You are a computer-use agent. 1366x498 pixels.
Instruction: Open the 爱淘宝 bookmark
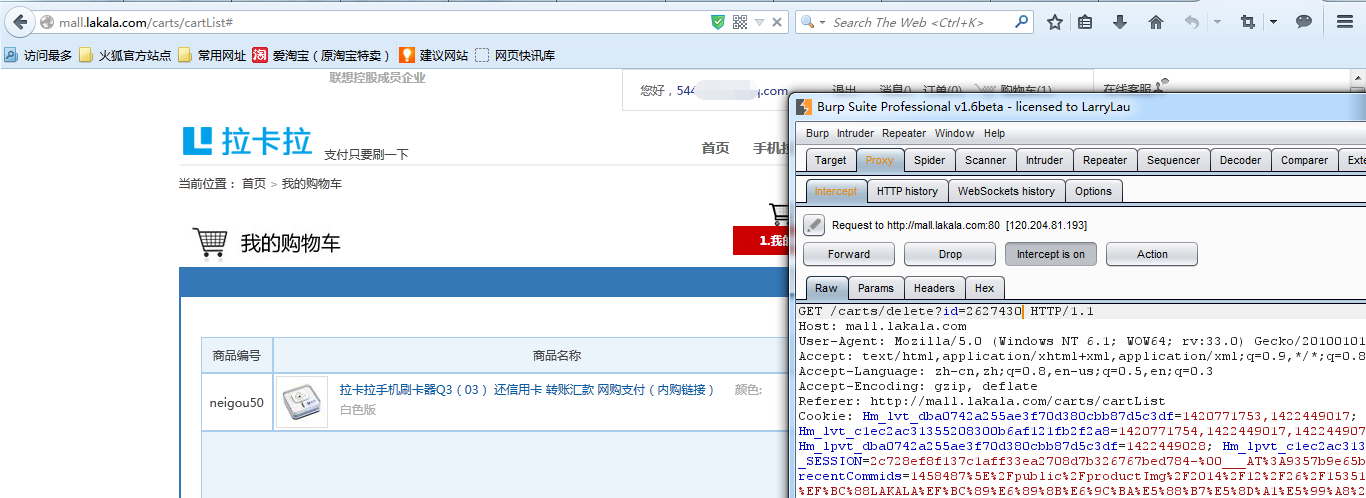(x=320, y=56)
